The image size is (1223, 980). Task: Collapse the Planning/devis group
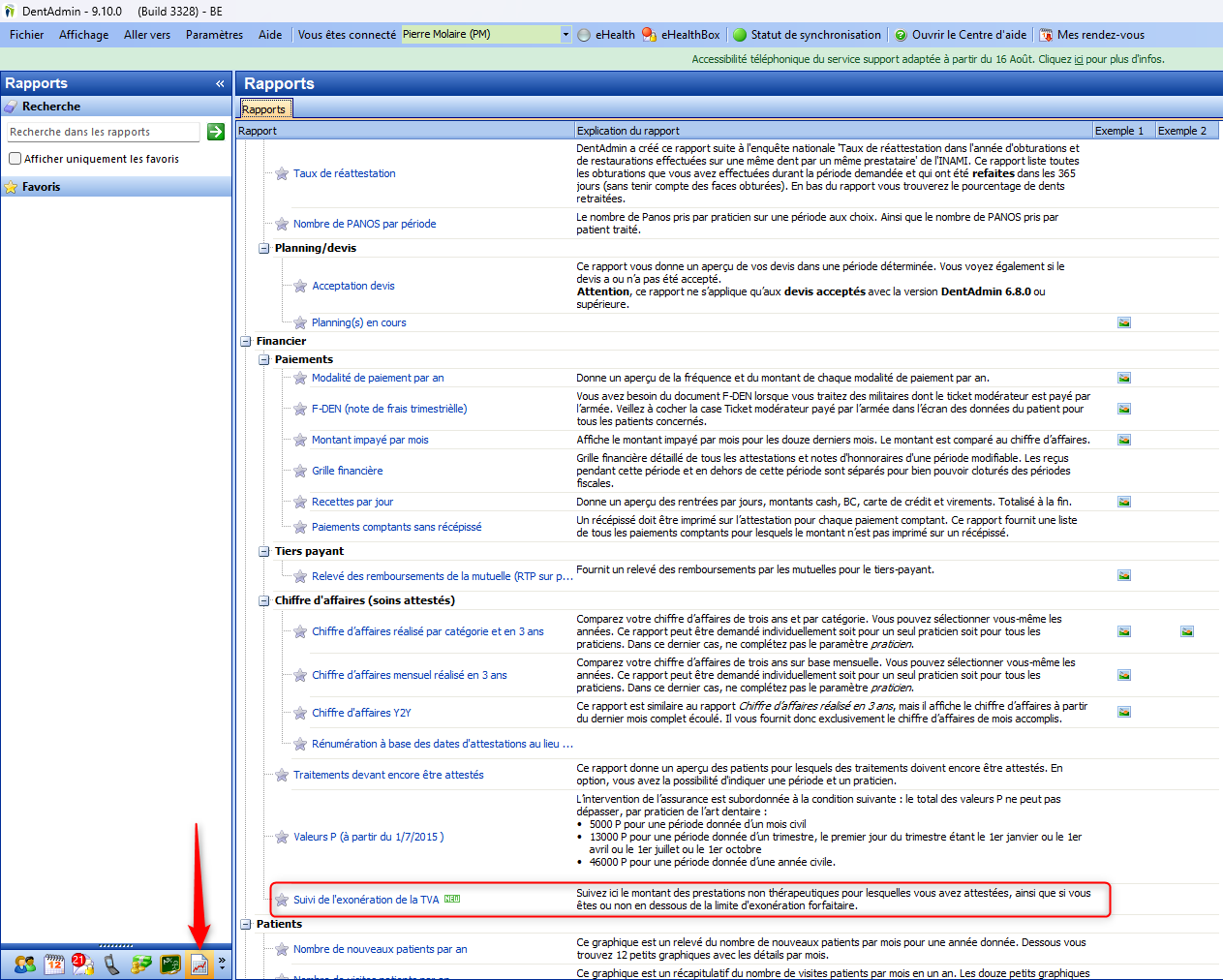point(264,249)
